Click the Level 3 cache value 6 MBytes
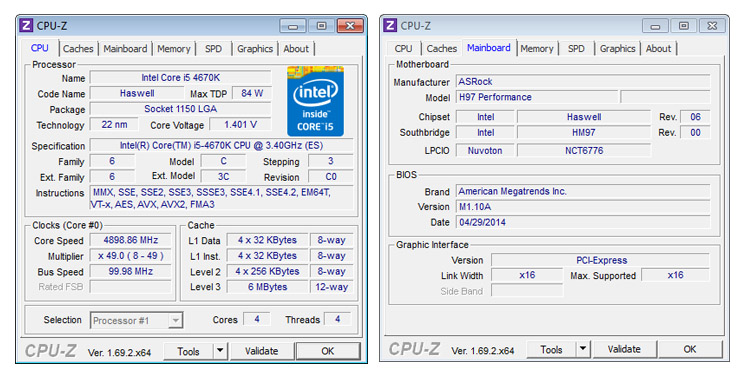This screenshot has height=373, width=744. [x=267, y=287]
